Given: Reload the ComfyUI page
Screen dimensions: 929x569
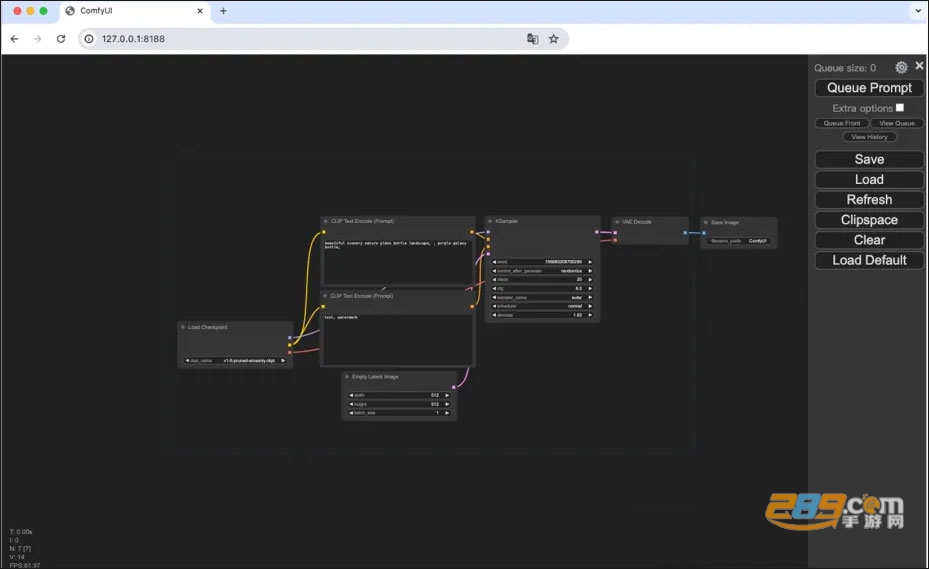Looking at the screenshot, I should tap(60, 39).
